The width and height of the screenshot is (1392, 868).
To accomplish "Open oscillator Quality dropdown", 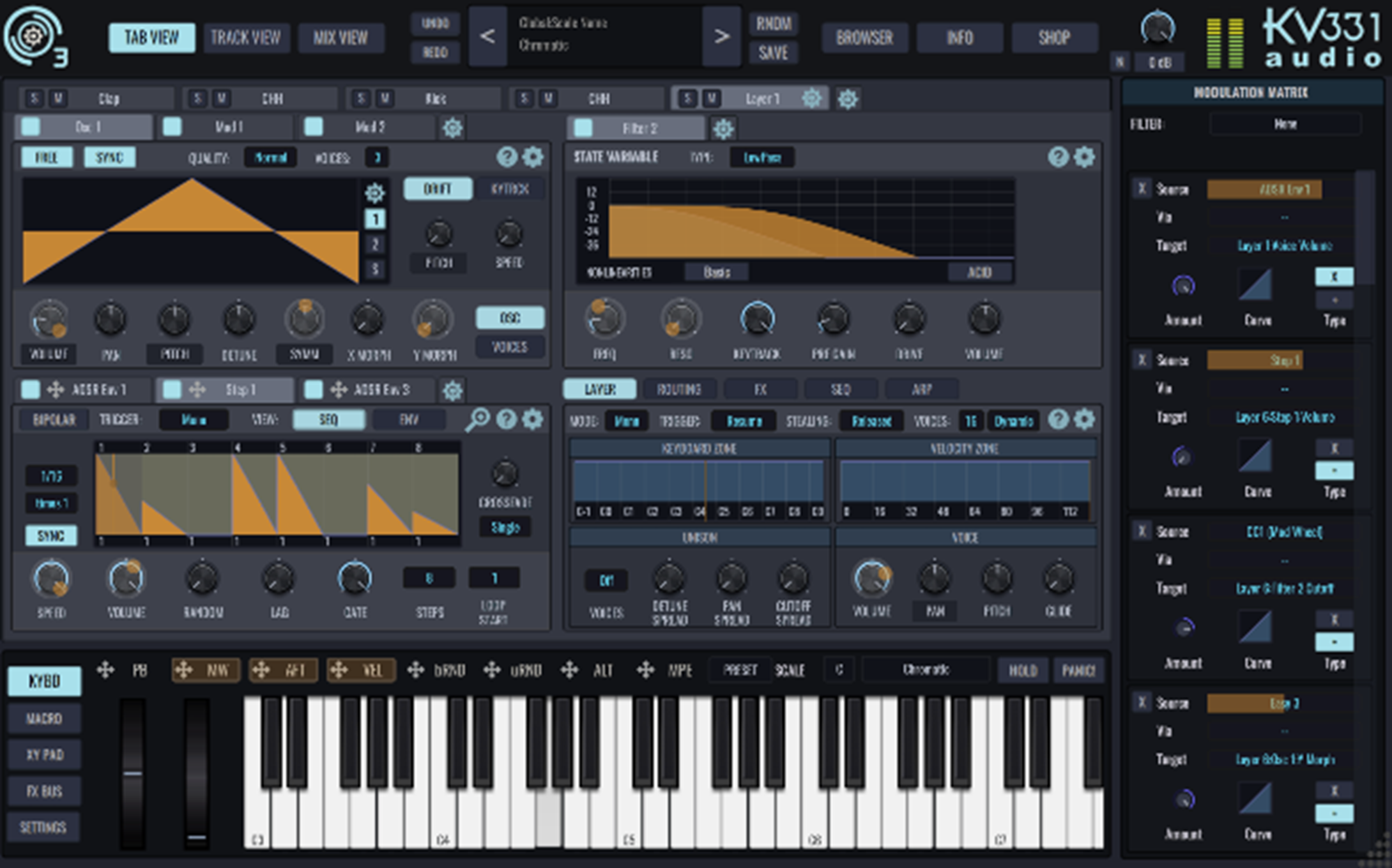I will [x=270, y=157].
